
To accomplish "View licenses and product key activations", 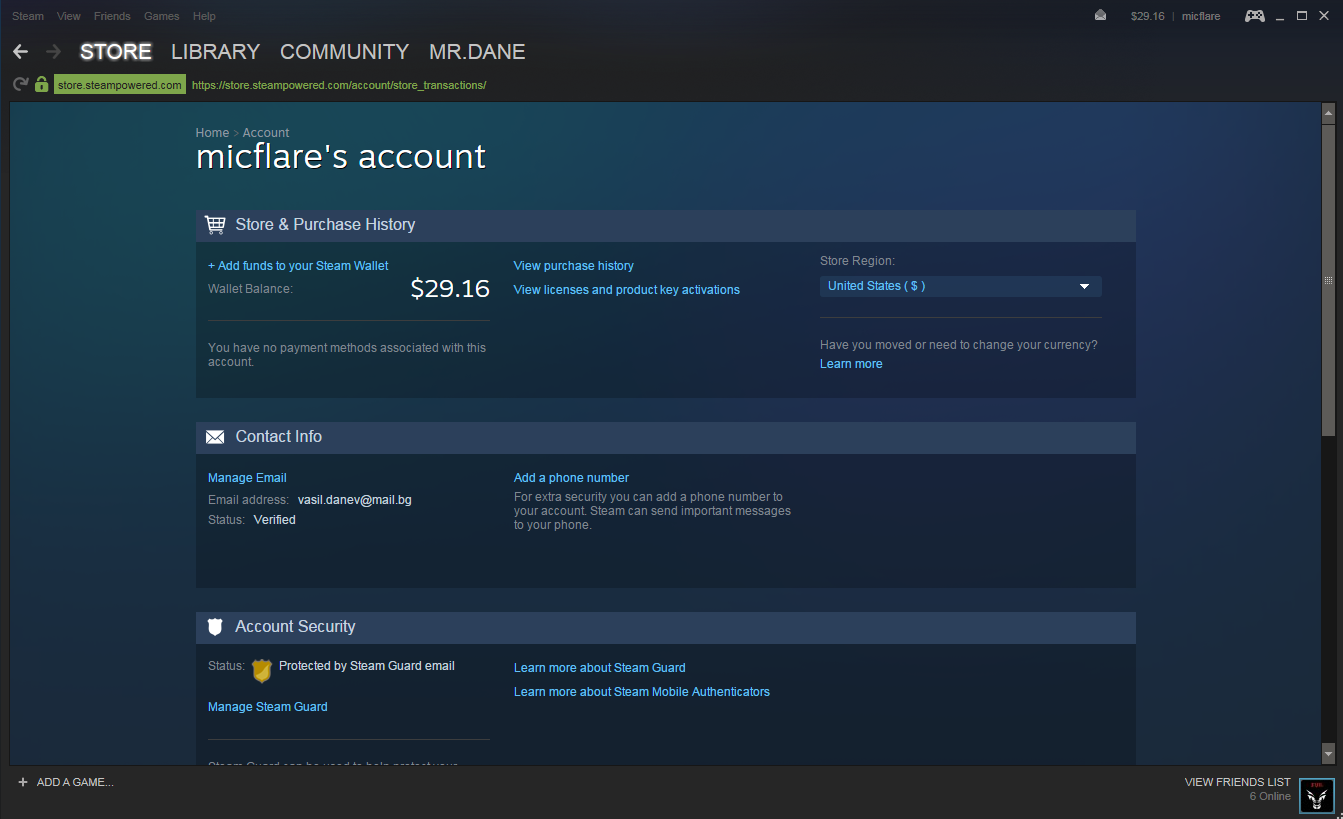I will pyautogui.click(x=627, y=290).
